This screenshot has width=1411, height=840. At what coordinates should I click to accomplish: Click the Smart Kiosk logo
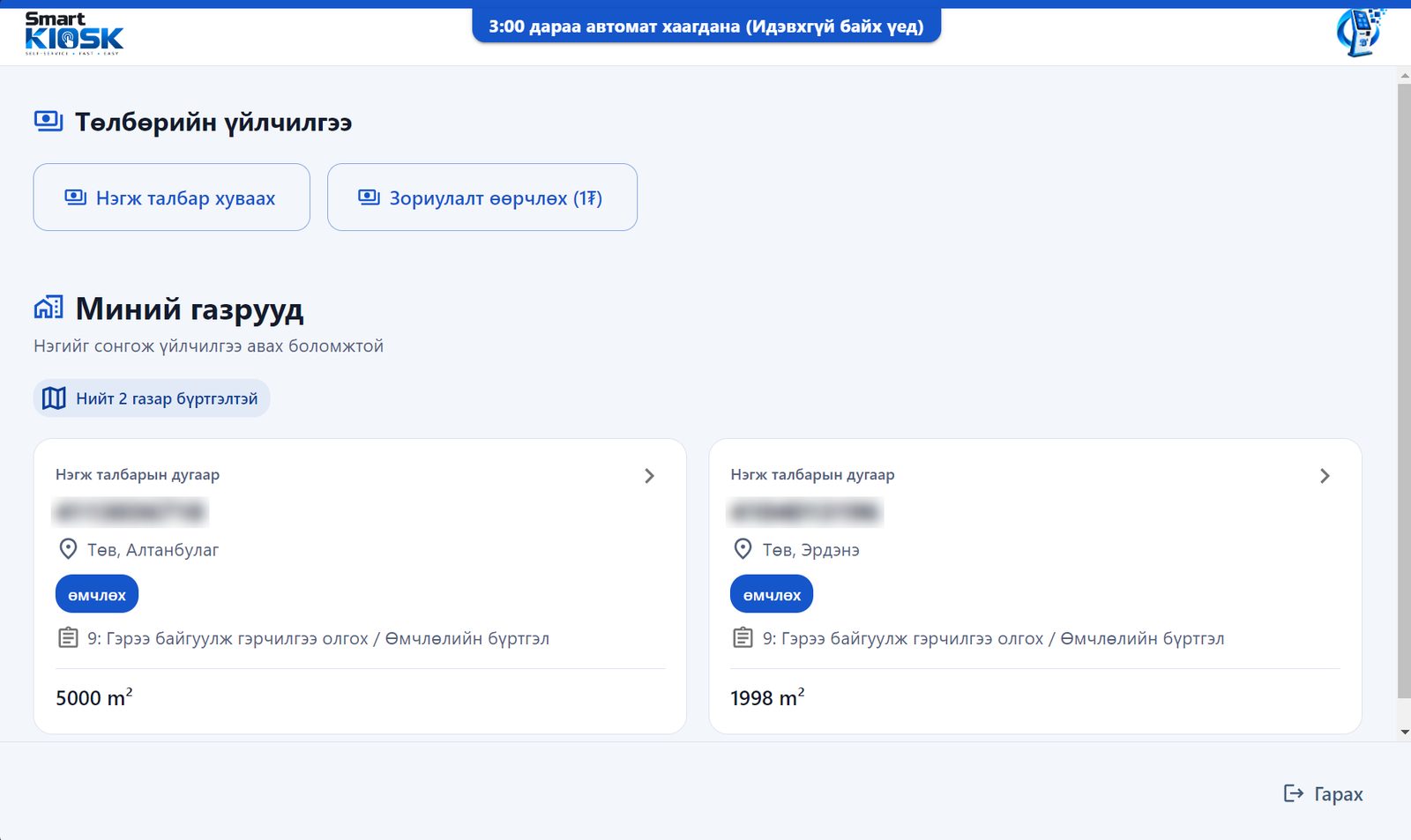(74, 33)
